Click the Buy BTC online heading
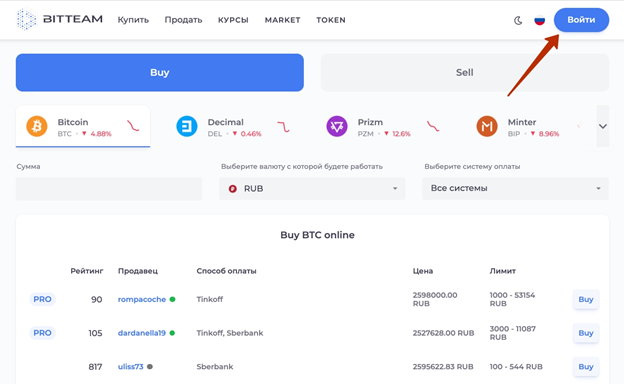This screenshot has width=624, height=384. tap(317, 235)
